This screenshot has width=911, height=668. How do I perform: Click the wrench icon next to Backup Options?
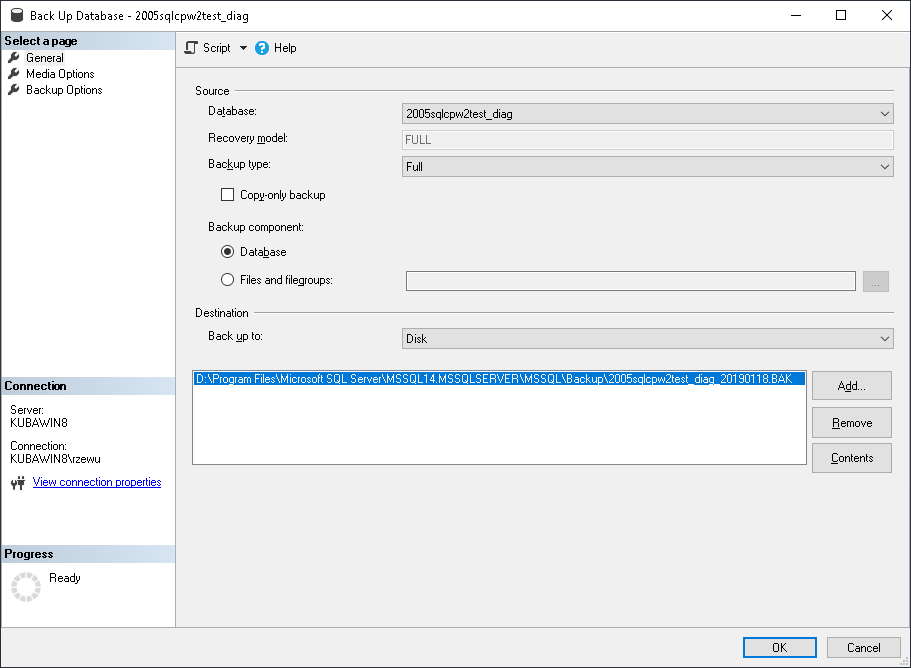tap(14, 90)
